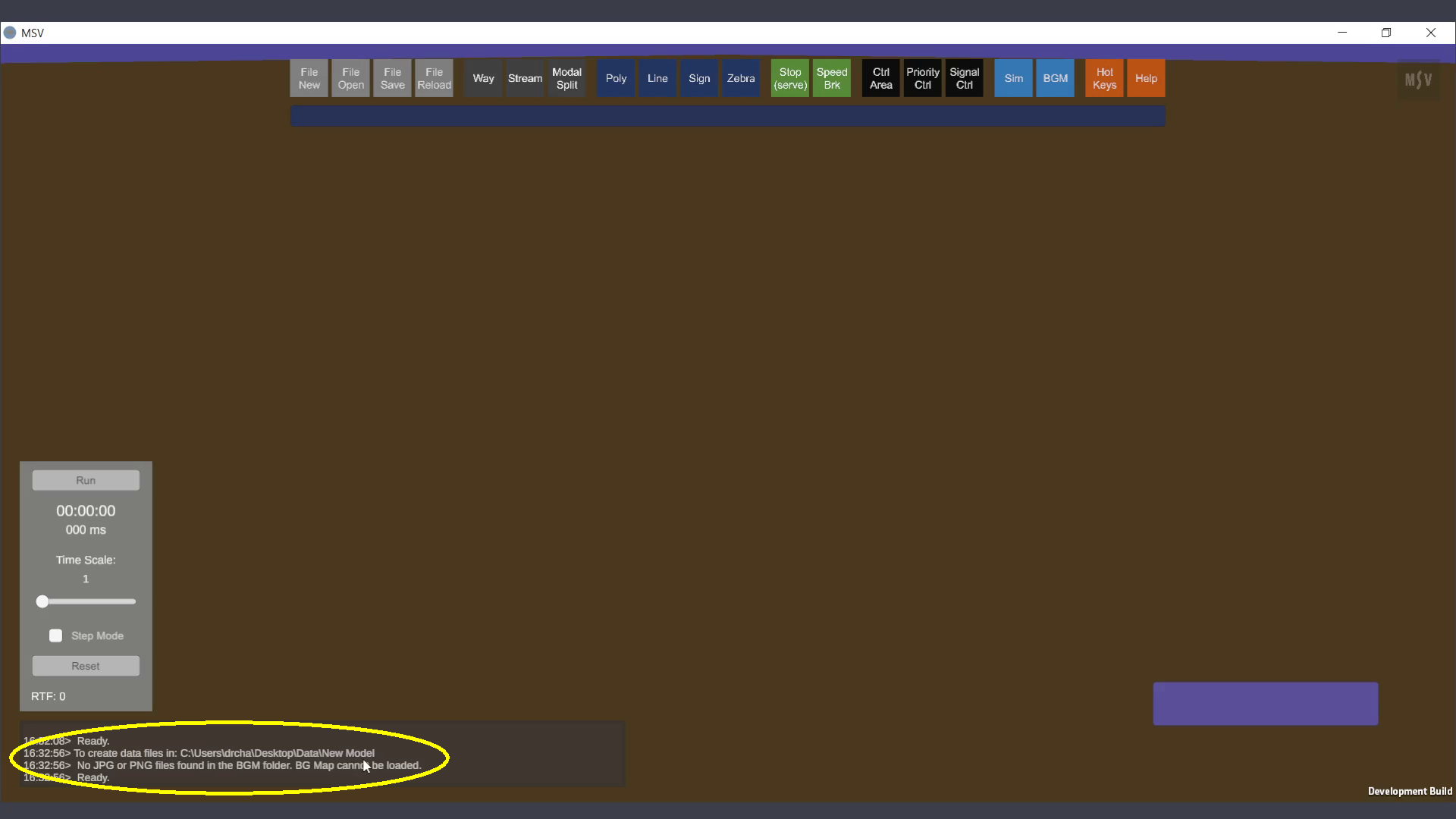Open the Signal Ctrl tool
The image size is (1456, 819).
click(x=964, y=78)
